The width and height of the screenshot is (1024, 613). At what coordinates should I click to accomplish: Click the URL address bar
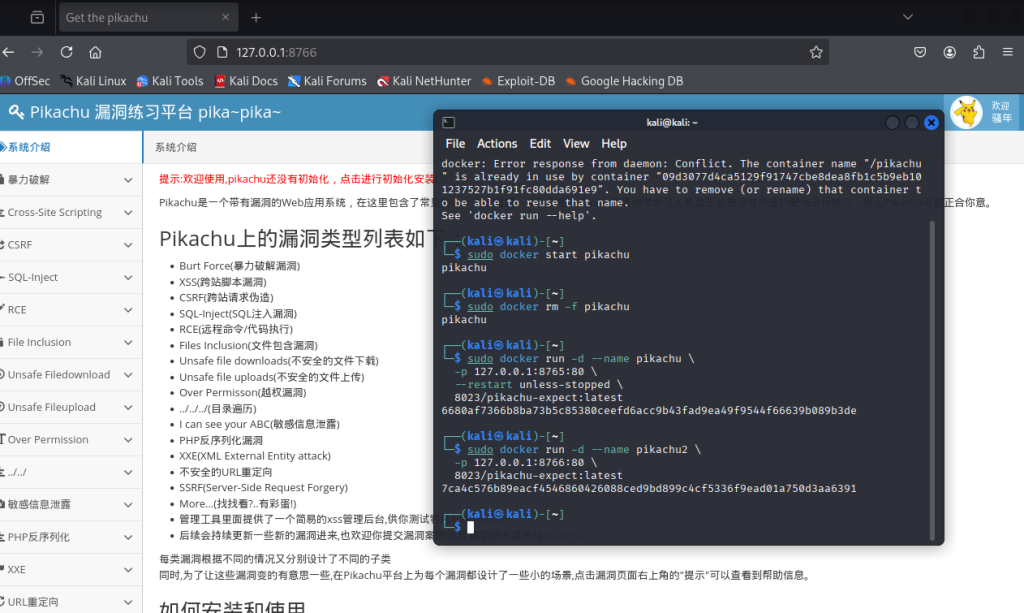pyautogui.click(x=500, y=52)
